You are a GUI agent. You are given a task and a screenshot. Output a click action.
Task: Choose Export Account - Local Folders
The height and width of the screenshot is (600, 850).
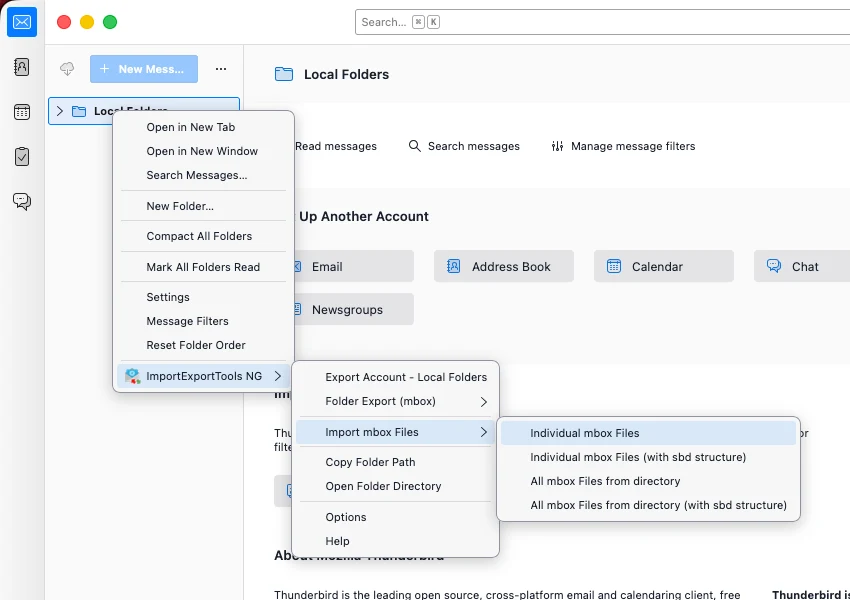pyautogui.click(x=395, y=377)
